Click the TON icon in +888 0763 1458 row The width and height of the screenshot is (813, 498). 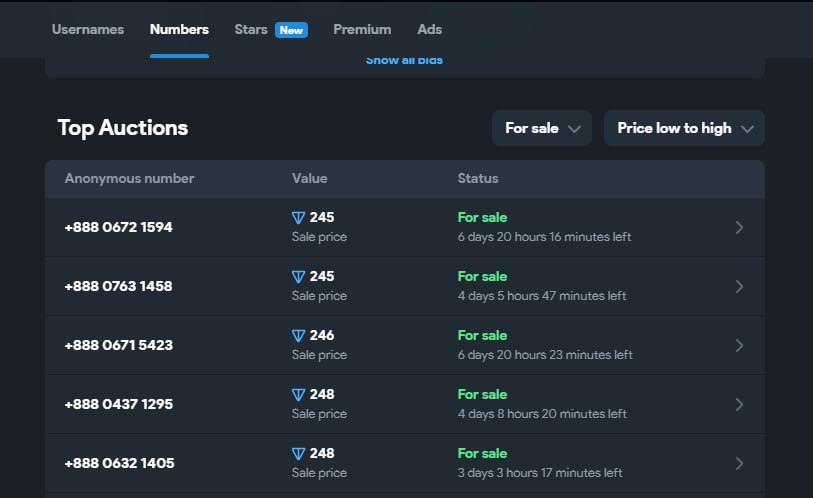[x=298, y=277]
